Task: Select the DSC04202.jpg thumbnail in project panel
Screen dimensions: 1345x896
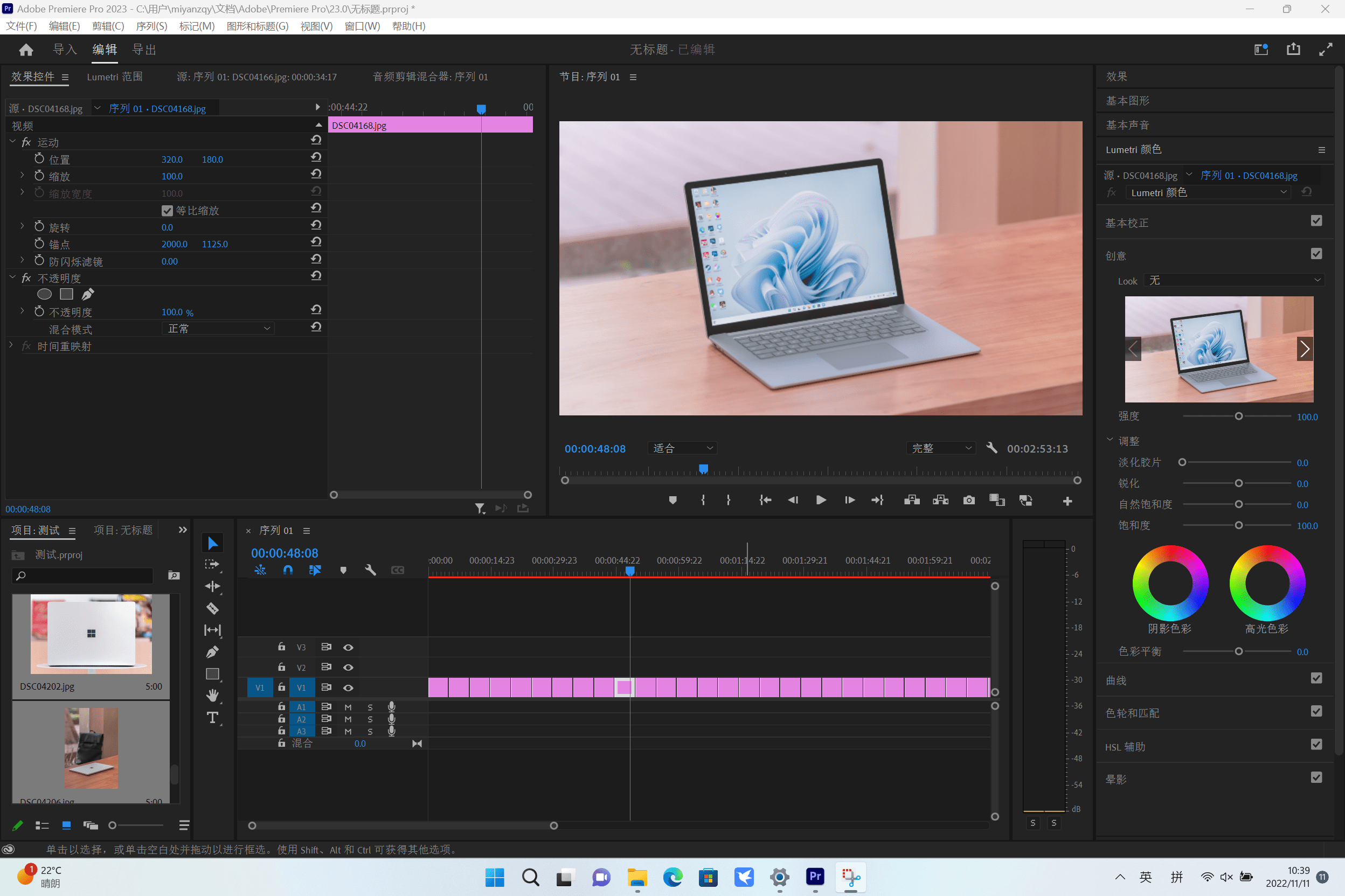Action: [92, 634]
